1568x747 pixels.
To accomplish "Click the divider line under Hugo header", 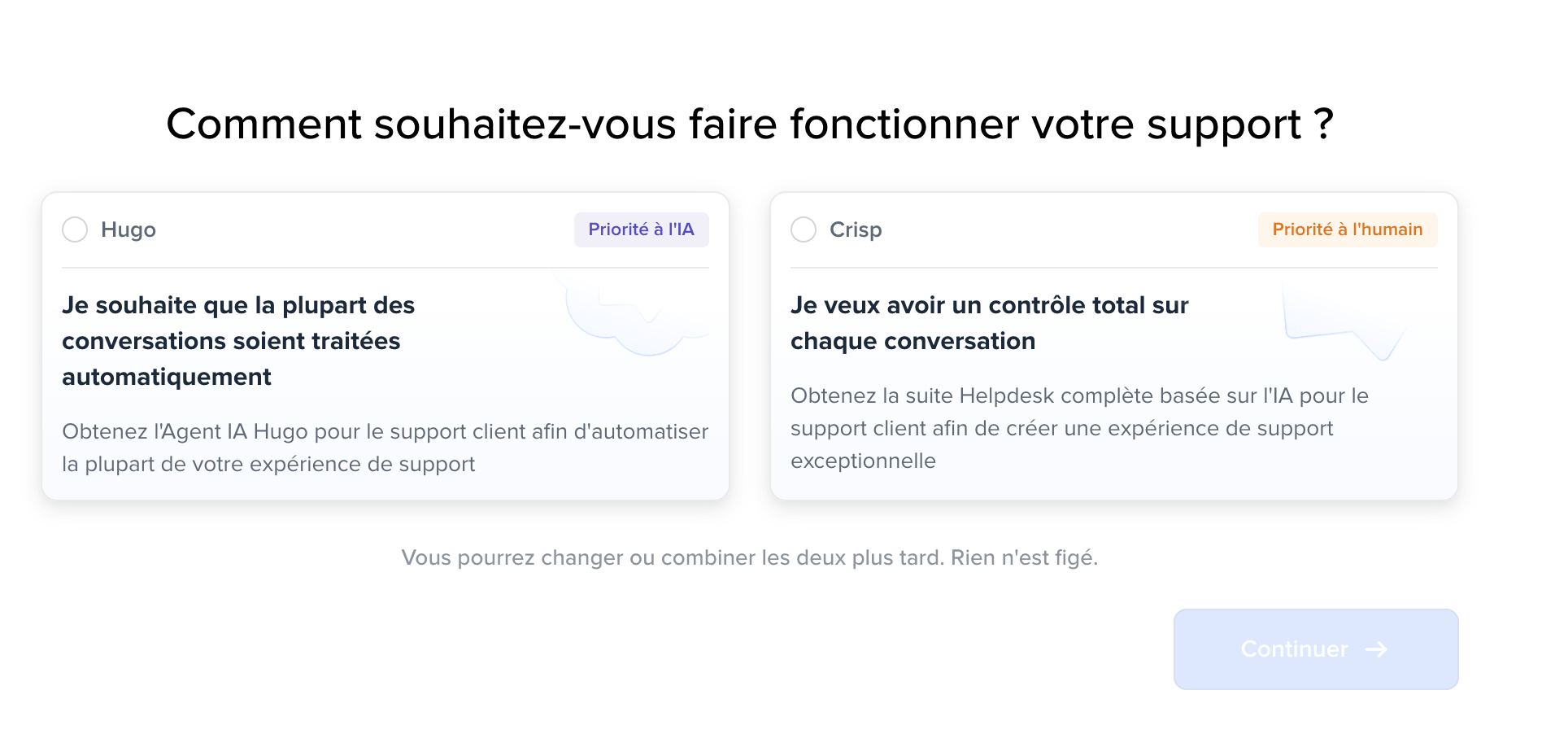I will 385,268.
